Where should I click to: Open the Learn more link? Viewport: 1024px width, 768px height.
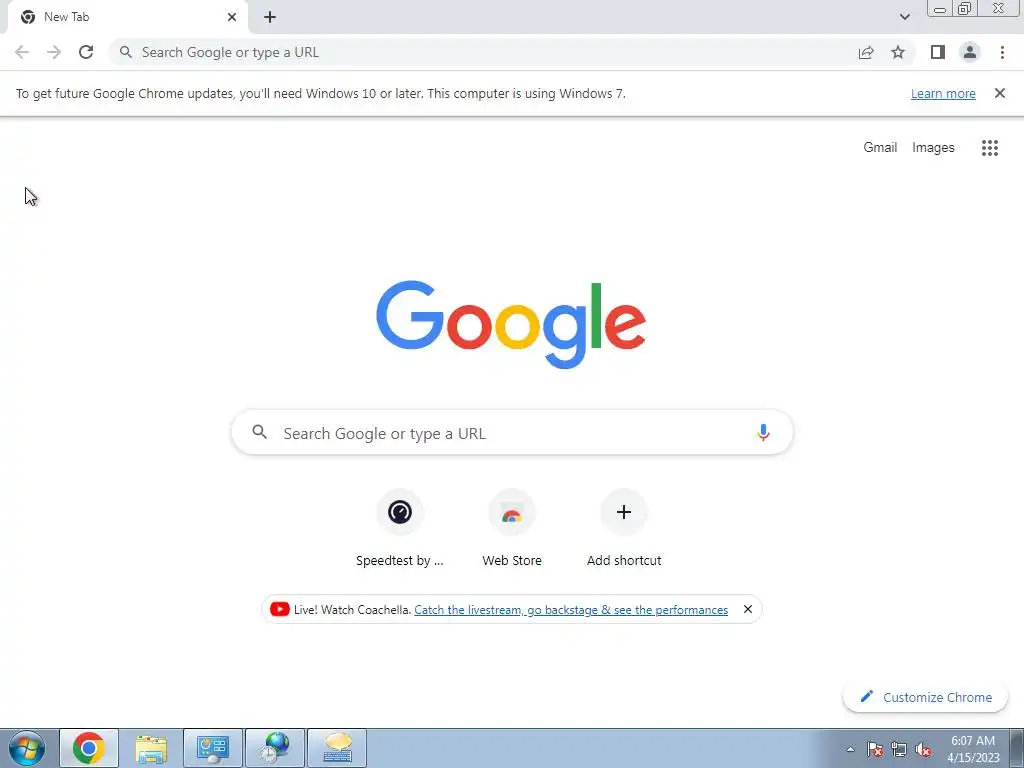pos(943,93)
